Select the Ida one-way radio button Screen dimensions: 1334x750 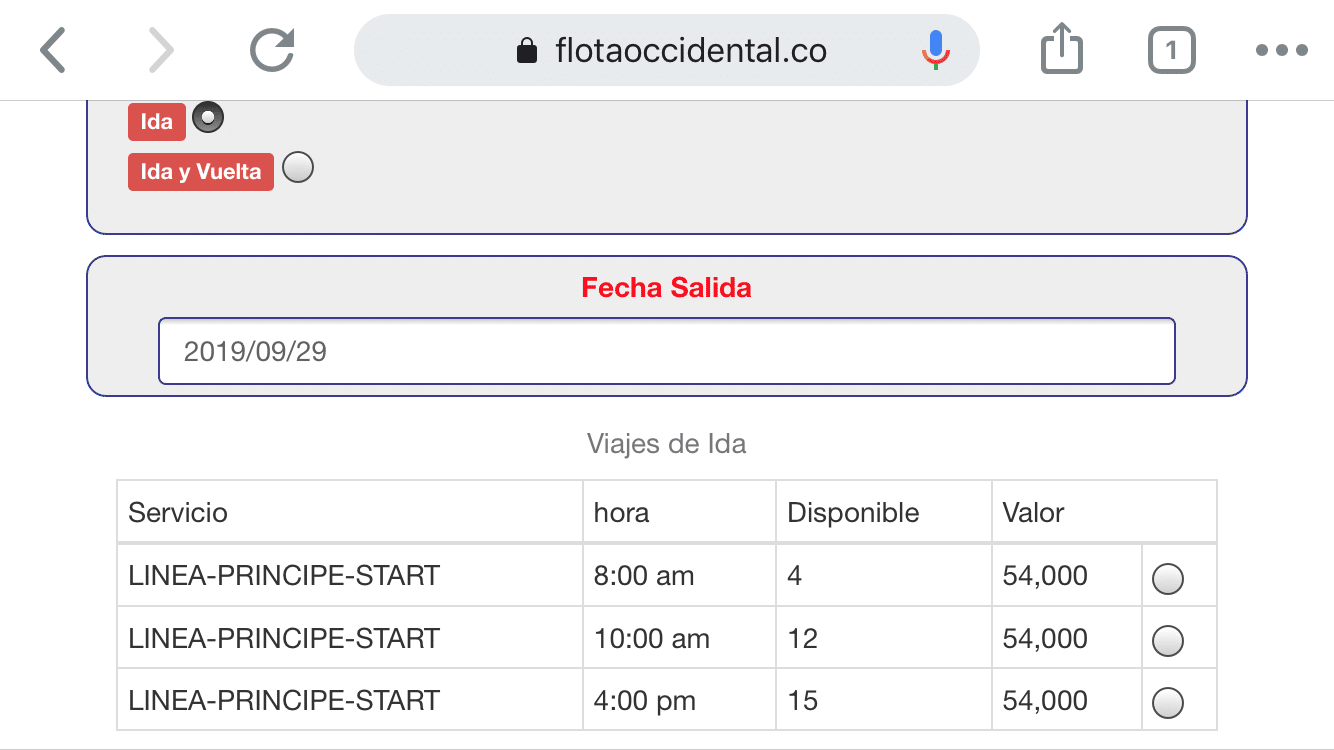pyautogui.click(x=208, y=118)
